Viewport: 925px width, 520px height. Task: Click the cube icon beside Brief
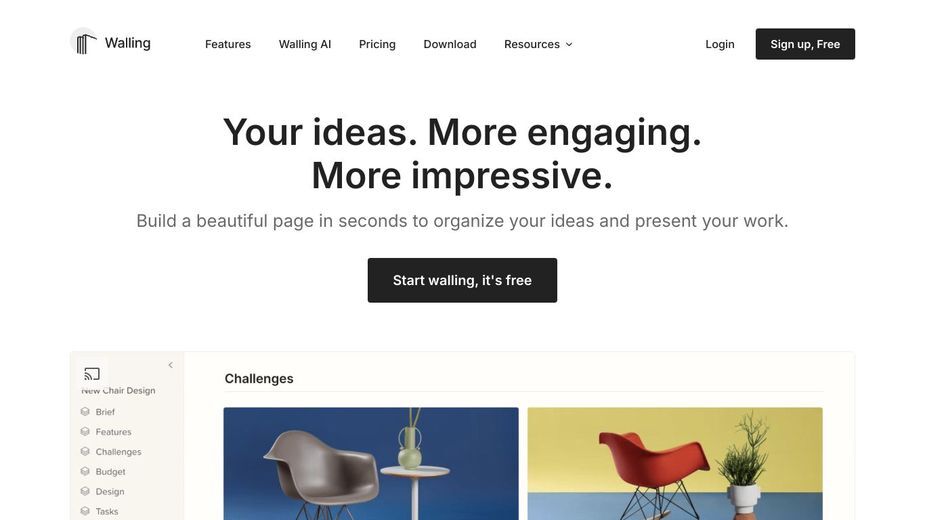point(85,411)
